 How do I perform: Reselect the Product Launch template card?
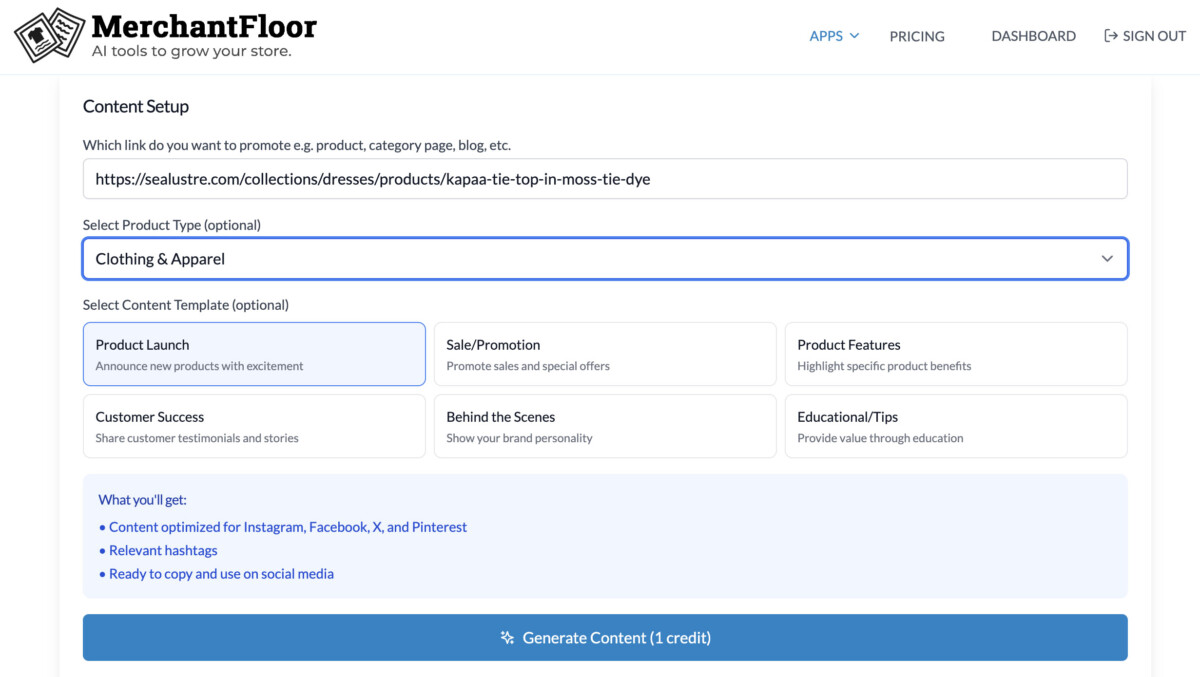tap(253, 353)
